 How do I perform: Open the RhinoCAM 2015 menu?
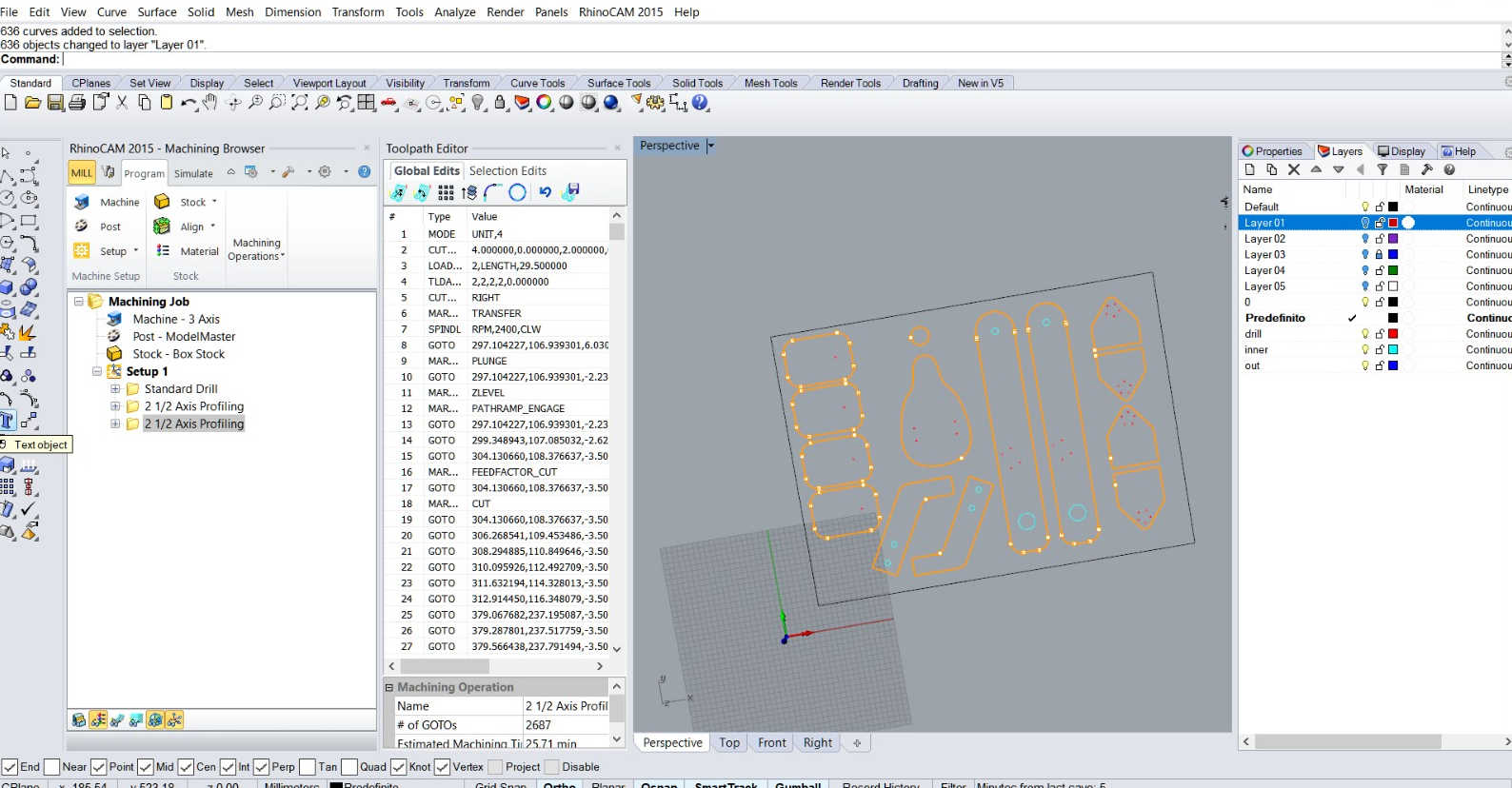click(620, 12)
